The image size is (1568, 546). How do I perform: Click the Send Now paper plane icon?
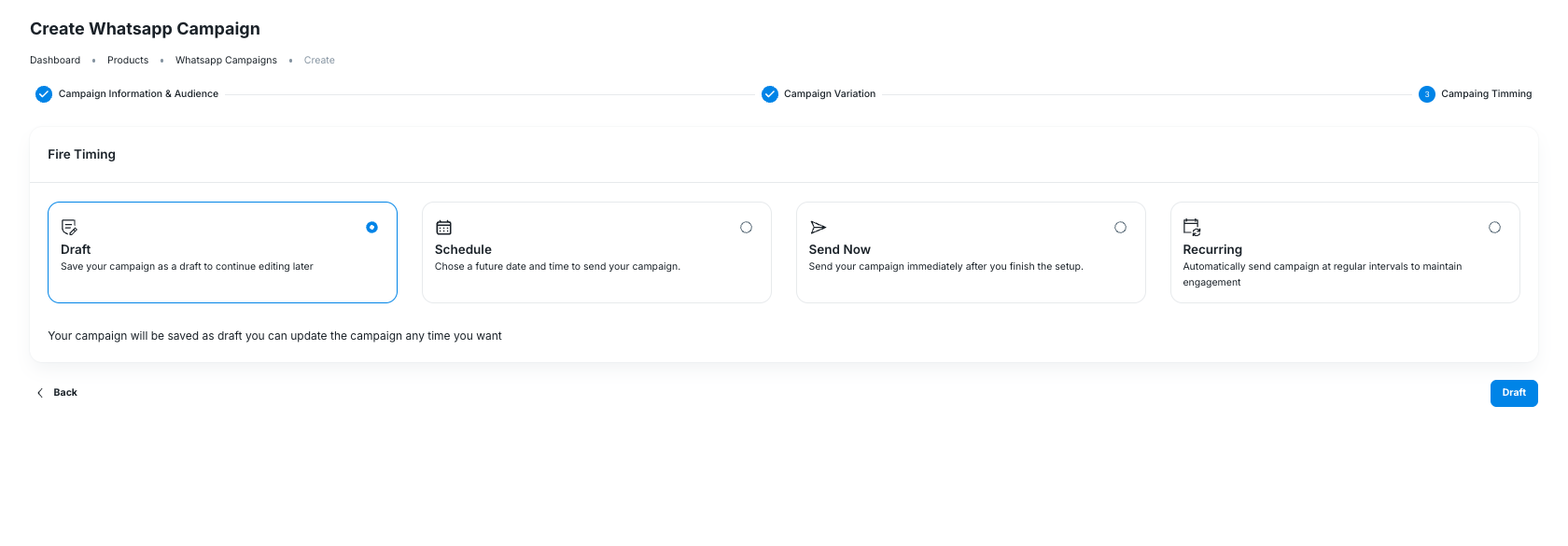pos(818,227)
